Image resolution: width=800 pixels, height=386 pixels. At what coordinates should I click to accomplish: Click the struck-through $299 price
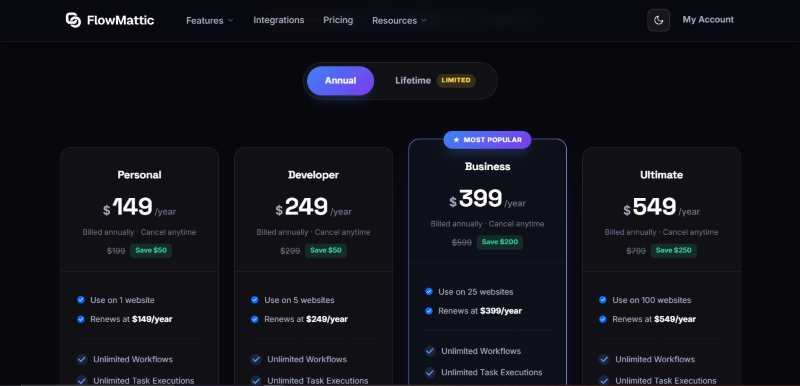[290, 251]
